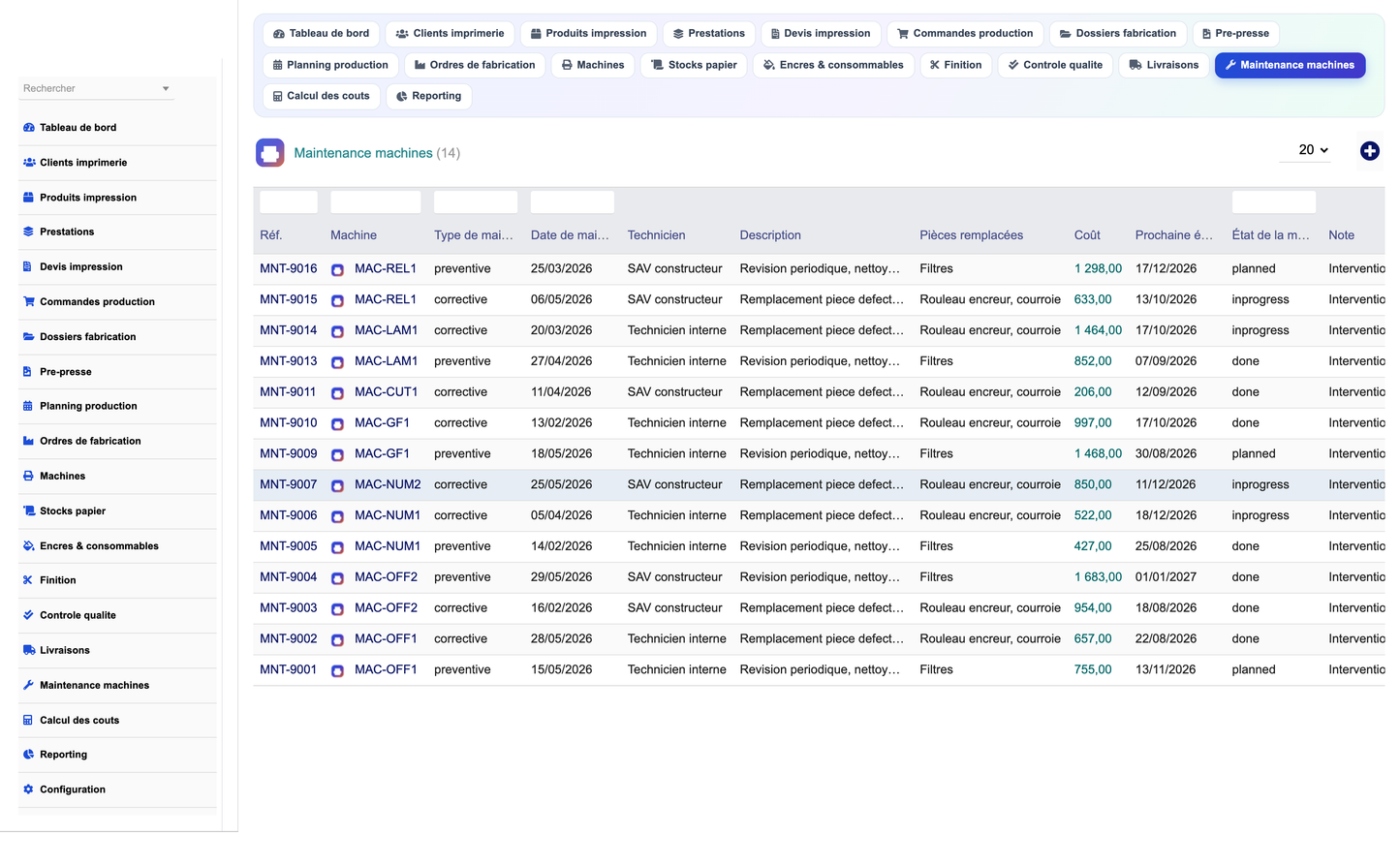This screenshot has height=867, width=1400.
Task: Click the Dossiers fabrication sidebar folder icon
Action: pyautogui.click(x=29, y=337)
